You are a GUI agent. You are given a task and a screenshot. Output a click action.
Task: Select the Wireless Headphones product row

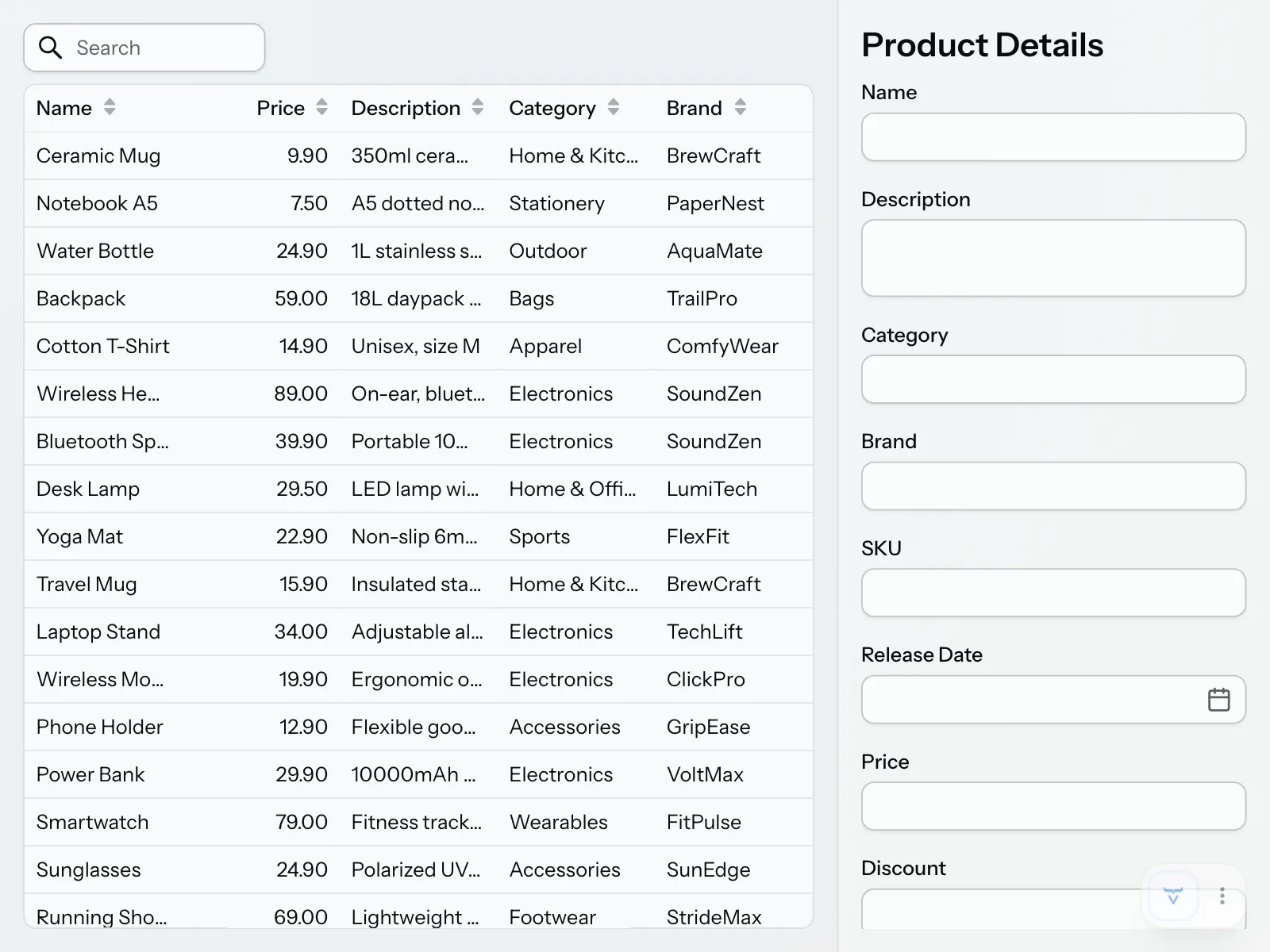click(x=418, y=393)
